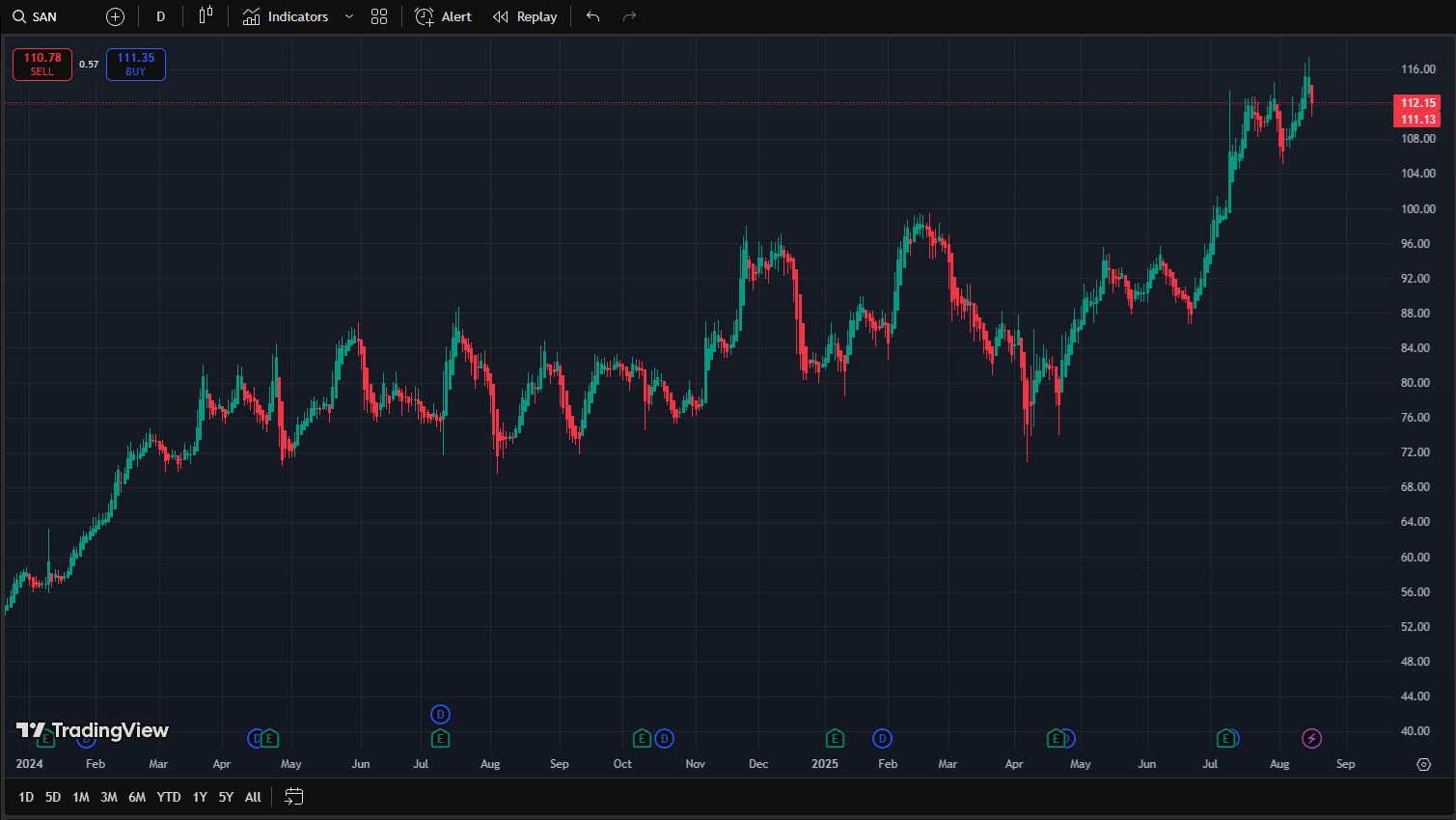Image resolution: width=1456 pixels, height=820 pixels.
Task: Open the Indicators dialog
Action: [286, 16]
